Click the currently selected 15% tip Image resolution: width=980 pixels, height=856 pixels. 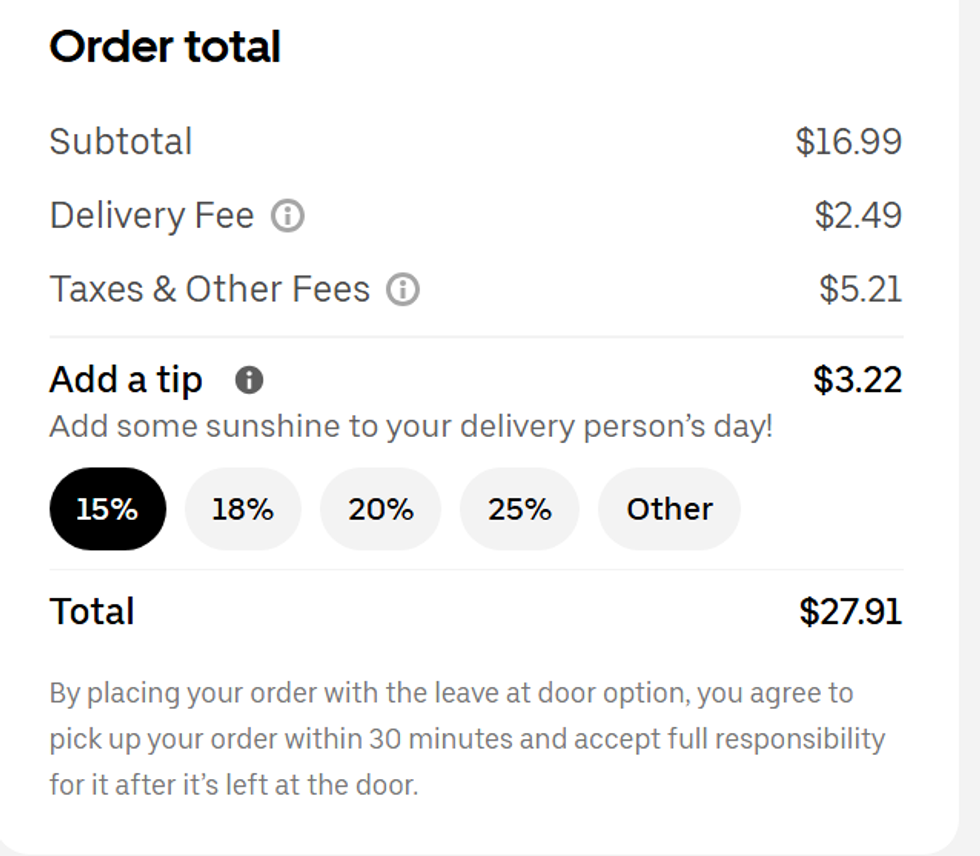tap(107, 508)
